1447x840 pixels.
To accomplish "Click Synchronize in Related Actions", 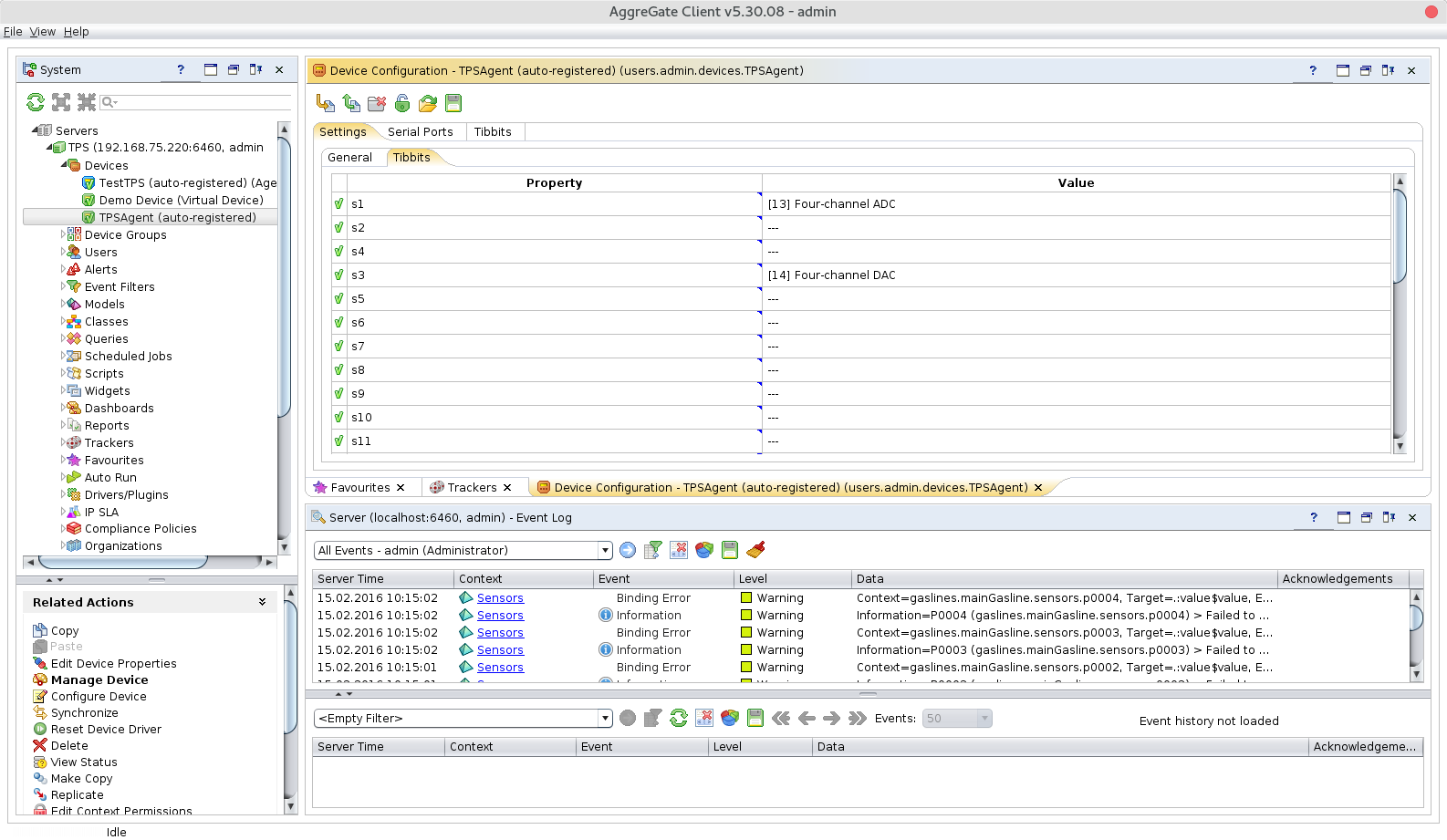I will pyautogui.click(x=84, y=712).
